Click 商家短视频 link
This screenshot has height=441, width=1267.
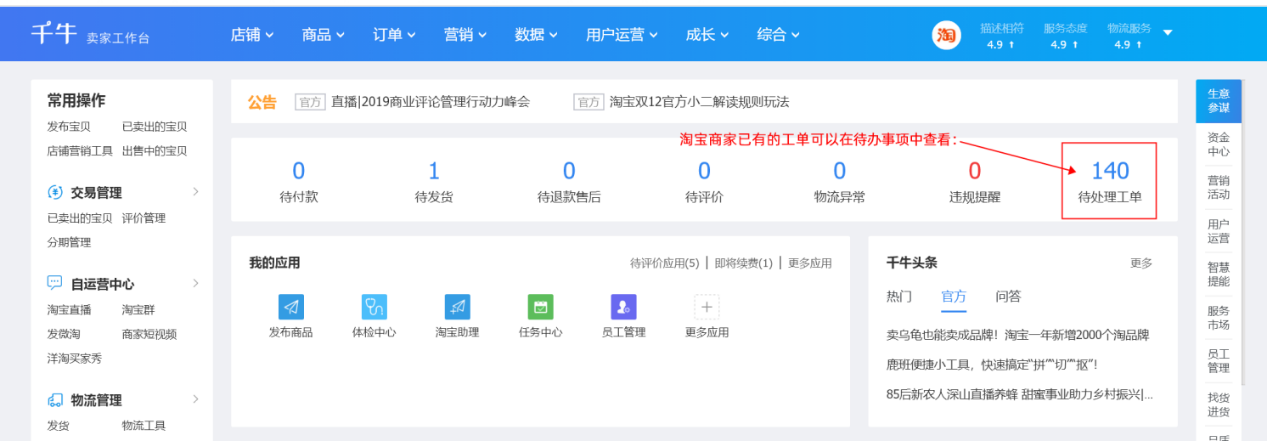pyautogui.click(x=149, y=334)
